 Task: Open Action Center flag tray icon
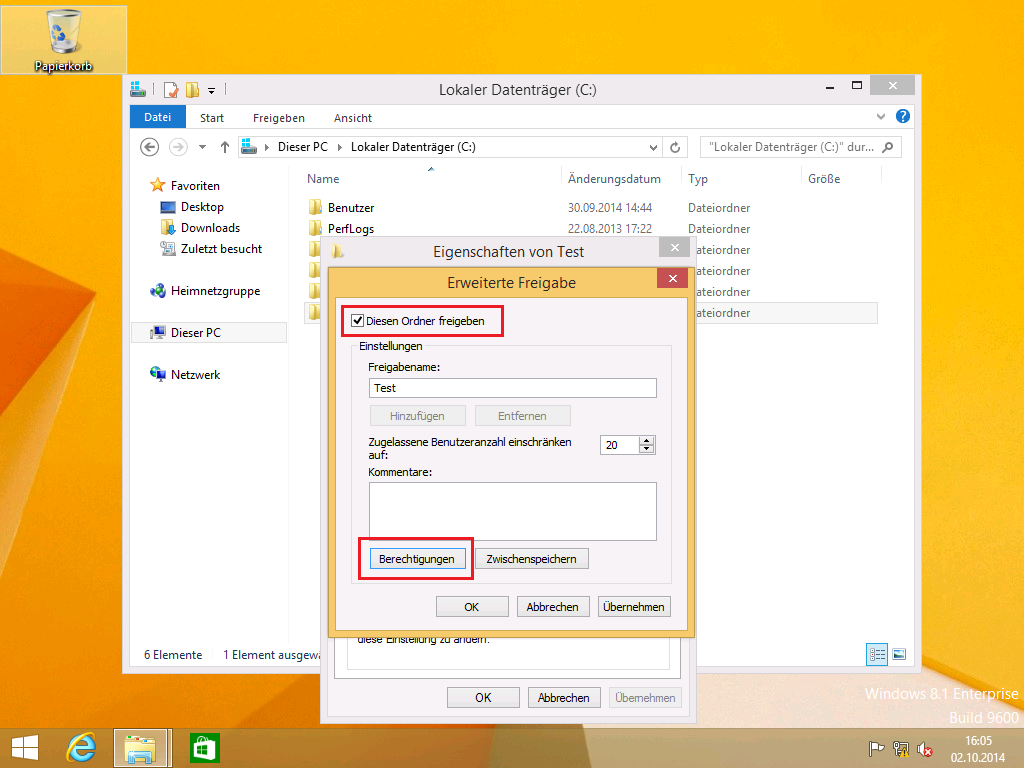point(876,749)
